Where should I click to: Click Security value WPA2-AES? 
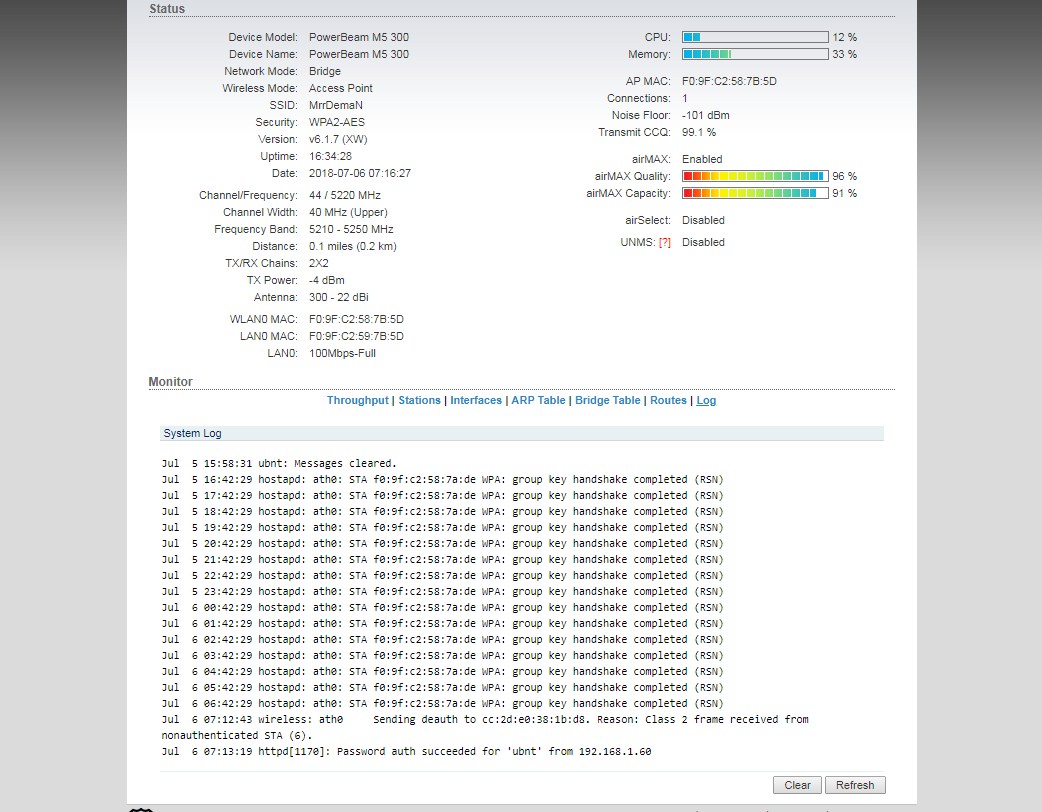click(x=337, y=122)
